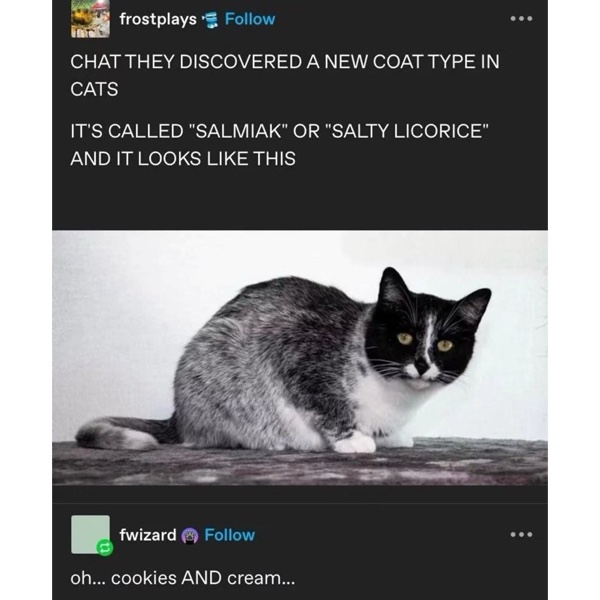Click the "AND IT LOOKS LIKE THIS" line
Screen dimensions: 600x600
coord(183,158)
